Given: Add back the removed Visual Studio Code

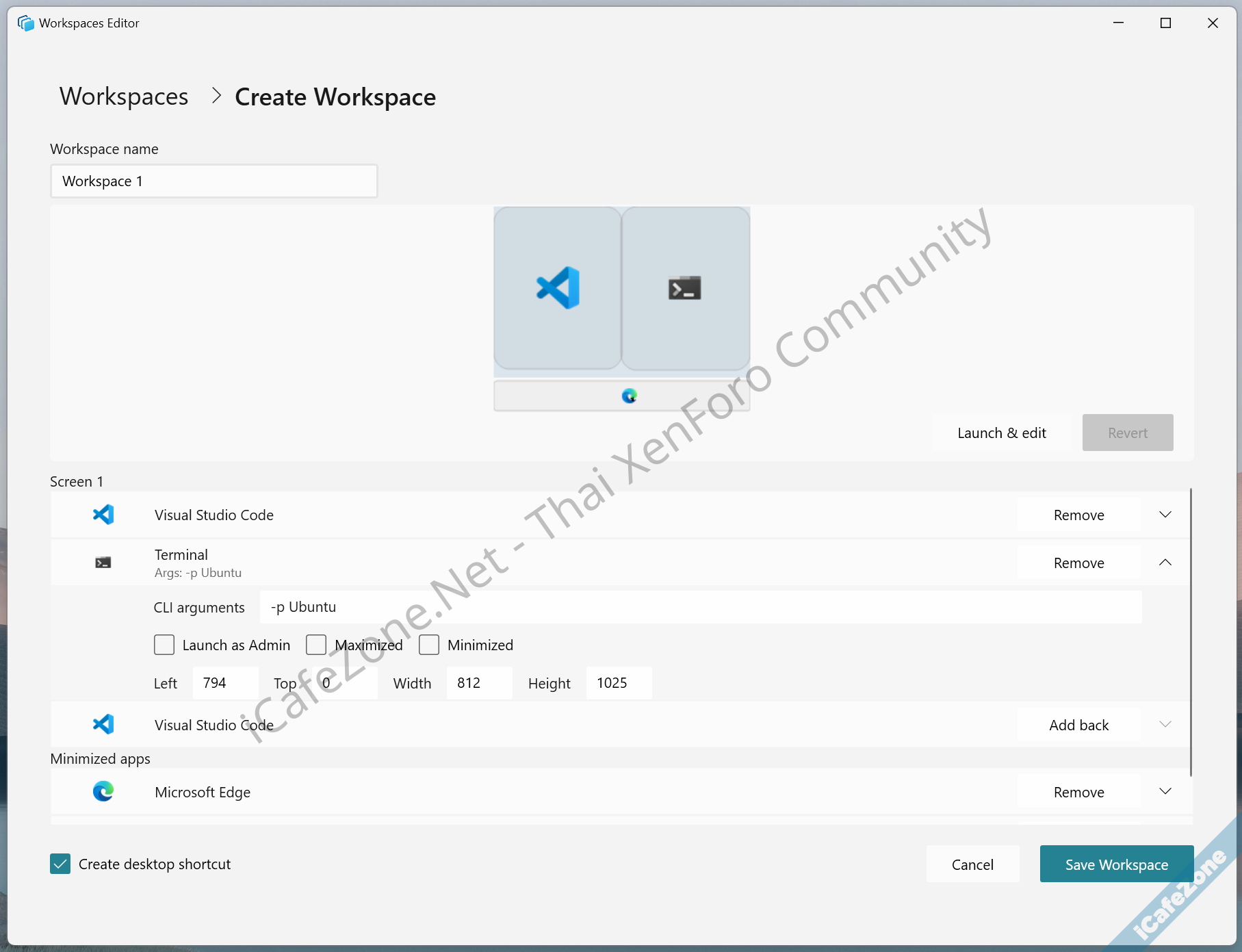Looking at the screenshot, I should (x=1078, y=725).
